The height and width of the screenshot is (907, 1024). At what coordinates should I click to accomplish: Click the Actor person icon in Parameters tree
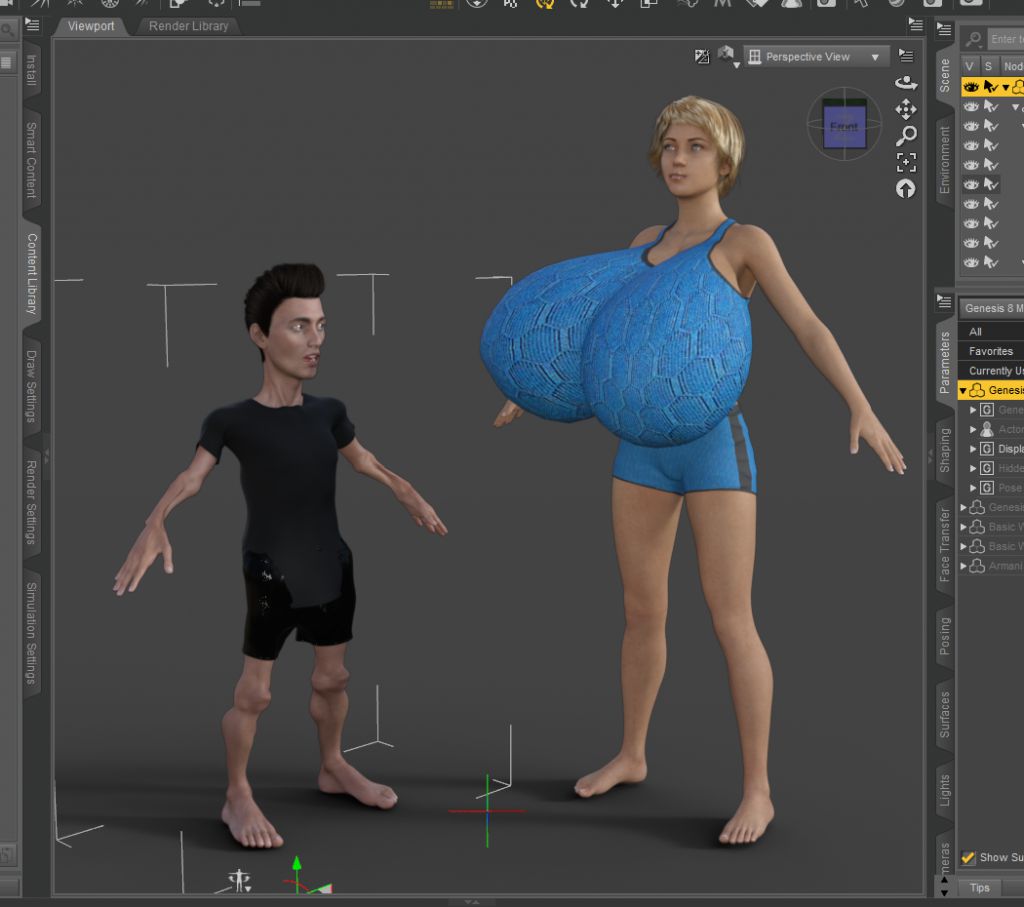[x=987, y=429]
